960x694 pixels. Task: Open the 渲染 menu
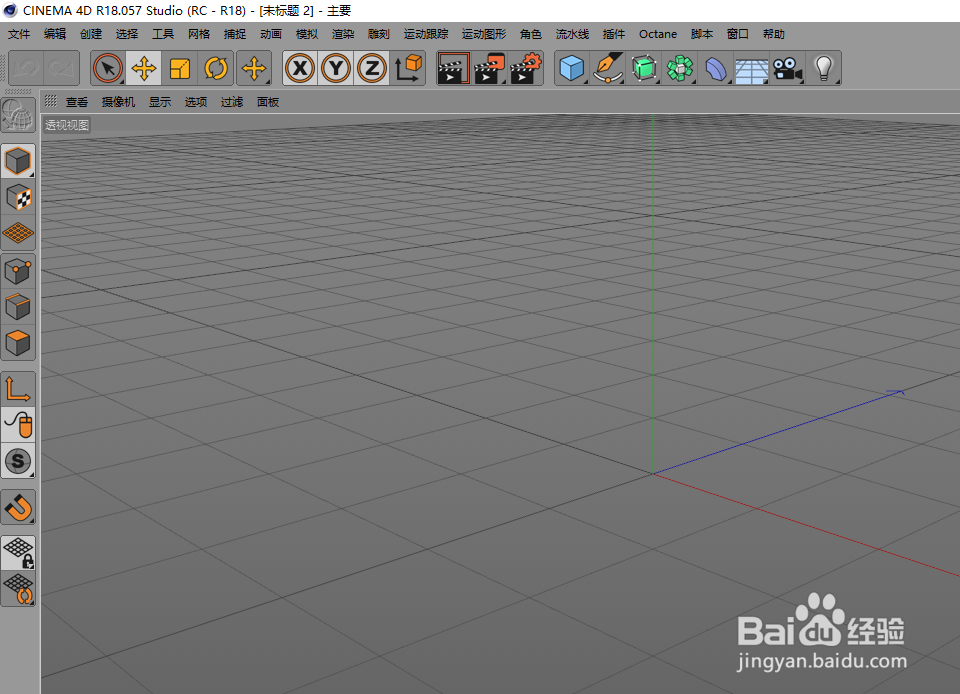tap(343, 34)
